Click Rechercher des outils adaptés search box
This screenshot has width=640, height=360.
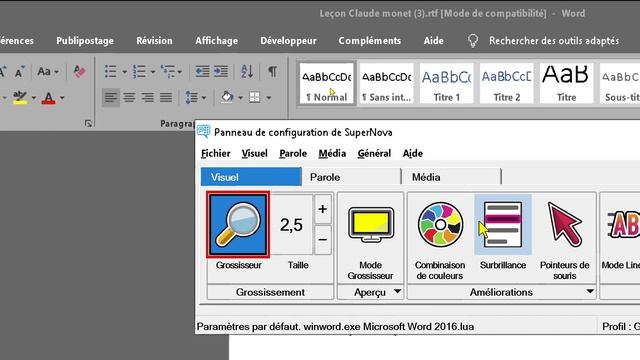tap(554, 41)
